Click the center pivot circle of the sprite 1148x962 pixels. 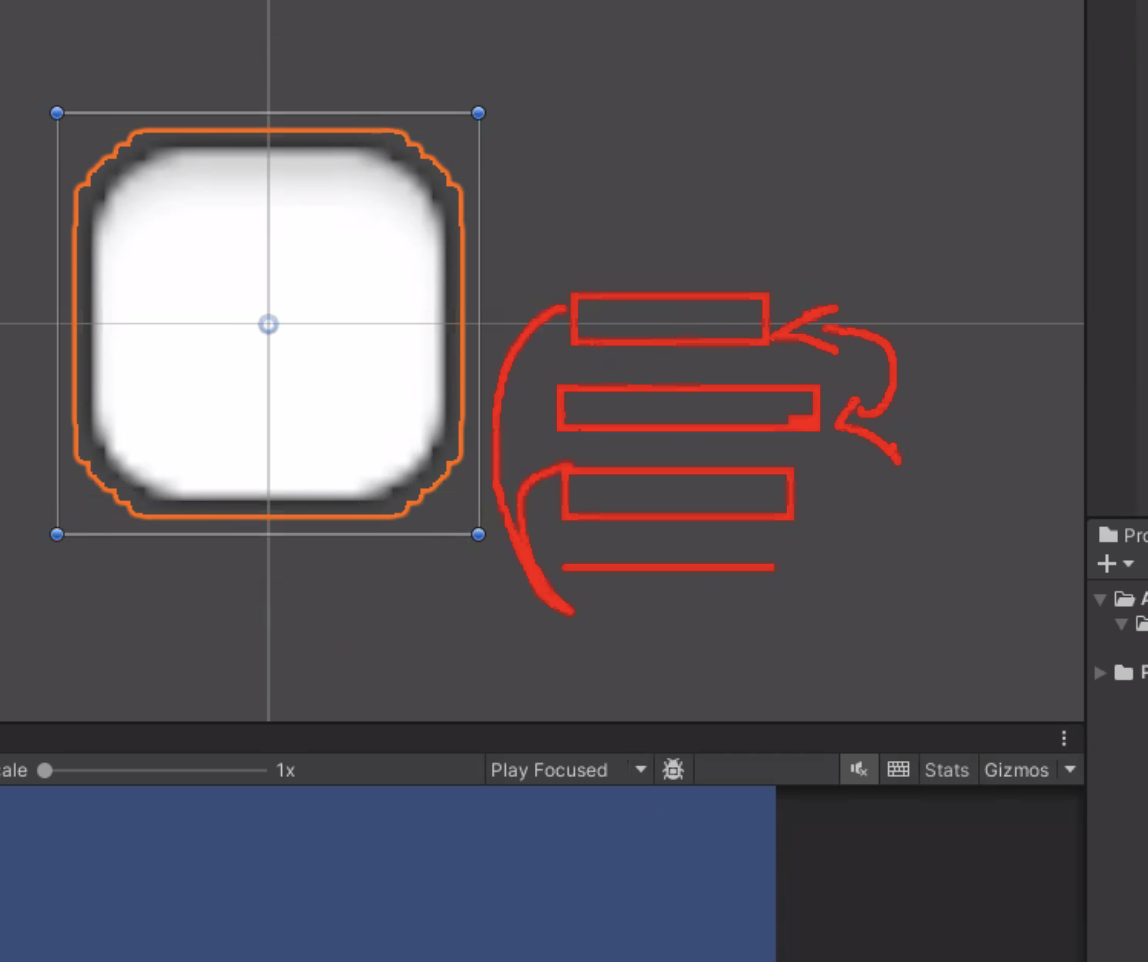click(x=268, y=324)
